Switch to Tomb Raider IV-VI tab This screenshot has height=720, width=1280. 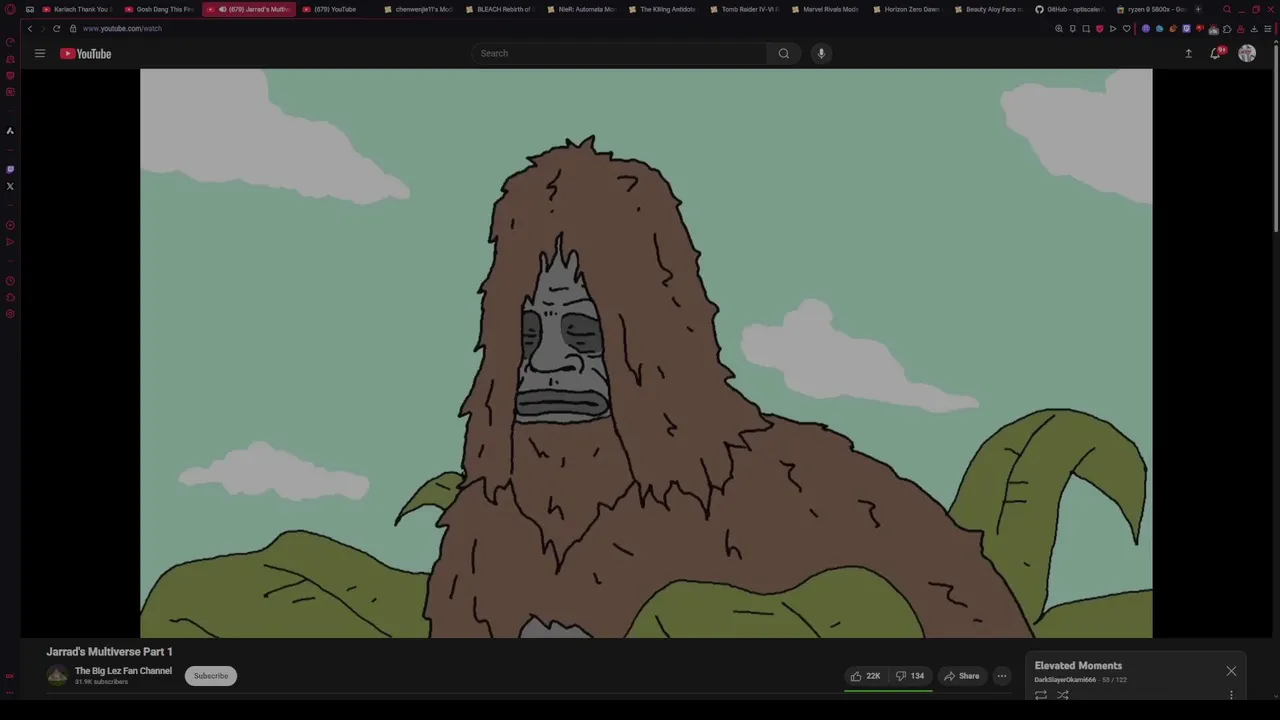[x=744, y=9]
